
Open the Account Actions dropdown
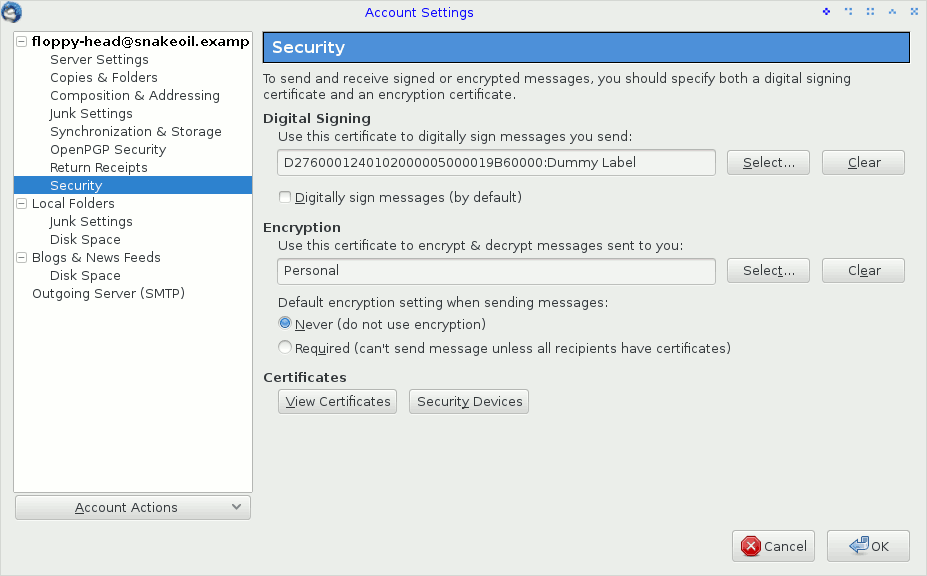pos(132,507)
